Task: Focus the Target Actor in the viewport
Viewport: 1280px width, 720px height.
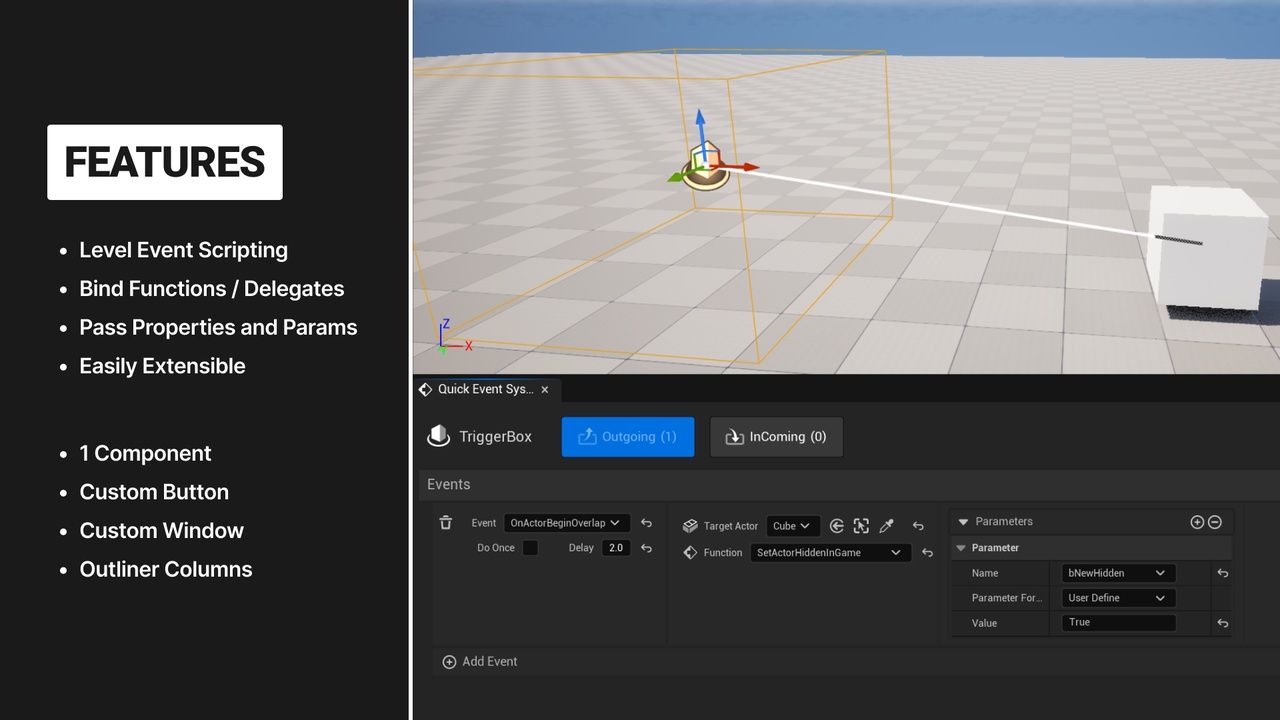Action: tap(861, 526)
